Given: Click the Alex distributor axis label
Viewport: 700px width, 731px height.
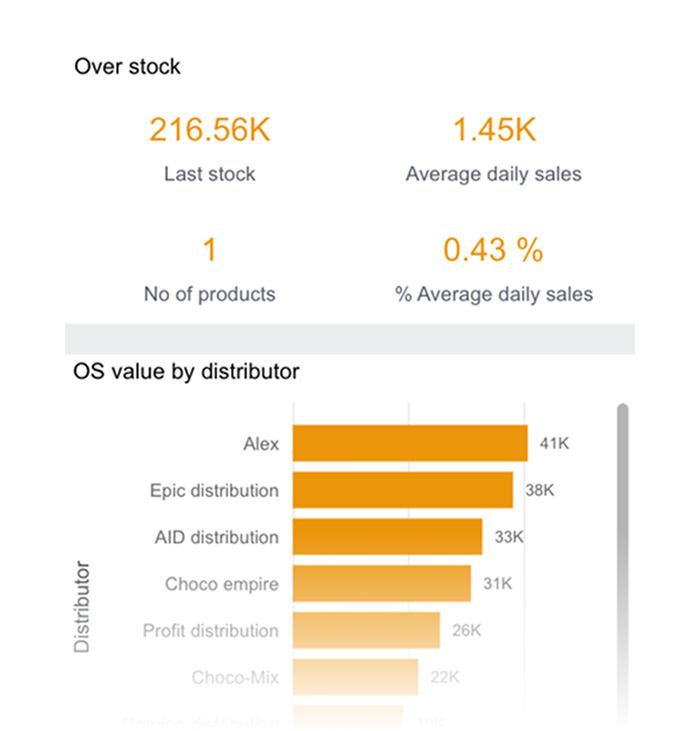Looking at the screenshot, I should [x=261, y=443].
